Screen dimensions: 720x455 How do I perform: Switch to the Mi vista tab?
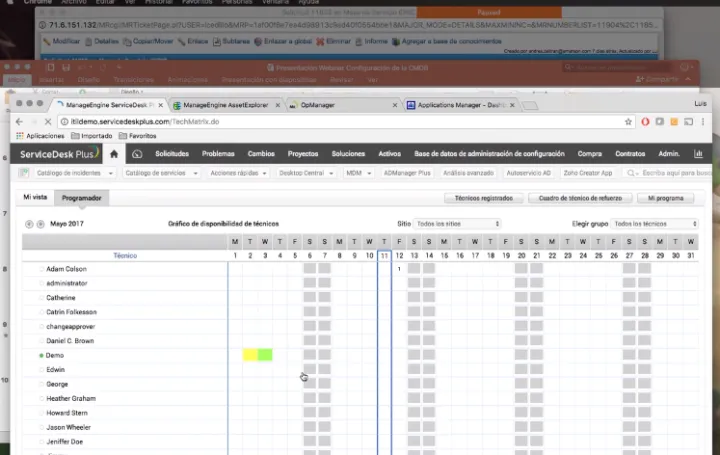coord(35,198)
